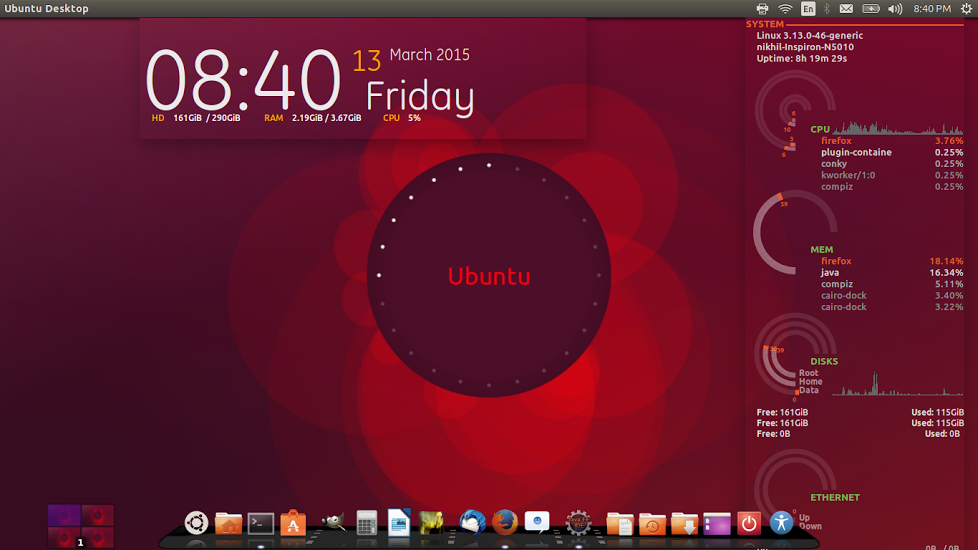Click the red Ubuntu text in circle
The image size is (978, 550).
[x=489, y=276]
